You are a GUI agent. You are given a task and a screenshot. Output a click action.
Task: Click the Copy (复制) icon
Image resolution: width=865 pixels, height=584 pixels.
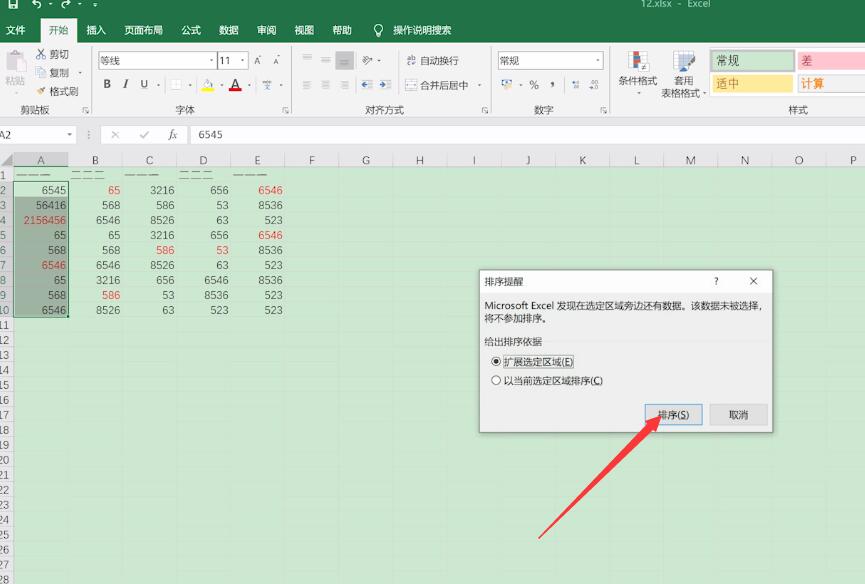41,72
